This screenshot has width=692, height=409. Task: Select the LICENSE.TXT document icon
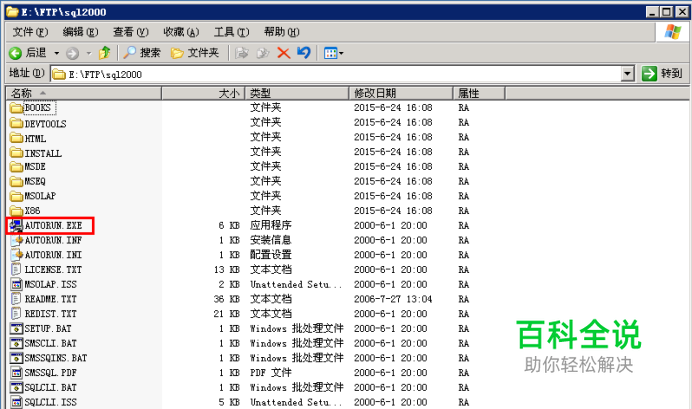(x=16, y=269)
